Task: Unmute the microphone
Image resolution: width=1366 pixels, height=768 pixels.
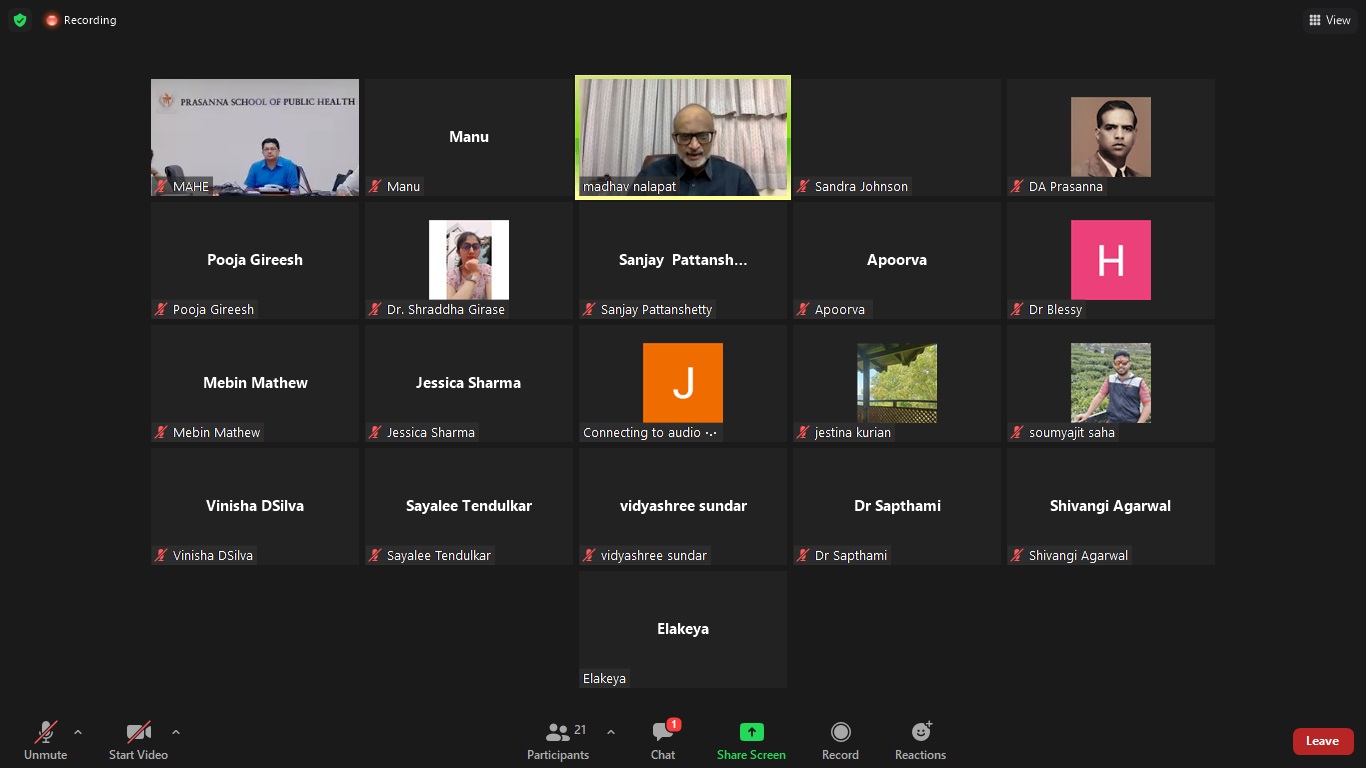Action: [x=46, y=740]
